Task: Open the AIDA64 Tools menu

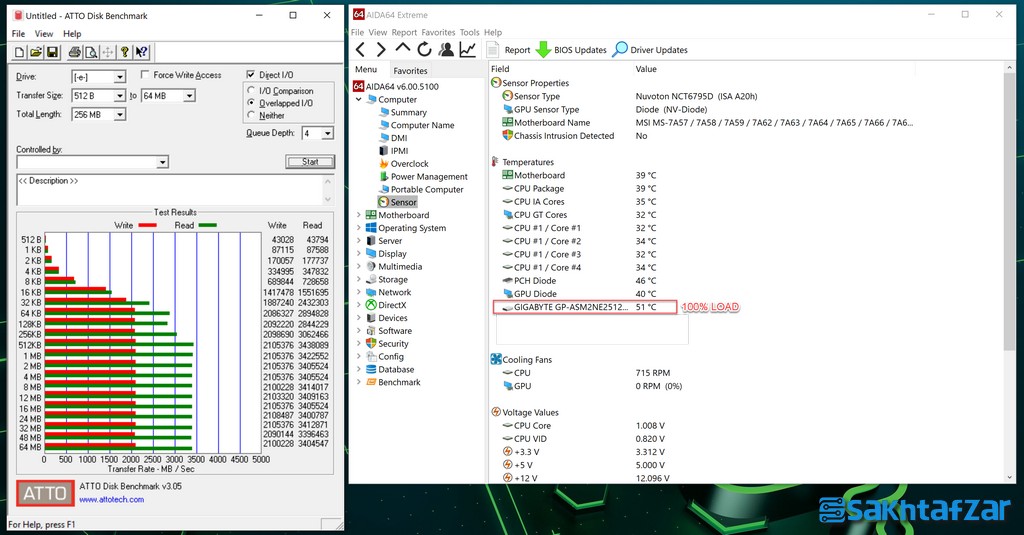Action: click(x=470, y=32)
